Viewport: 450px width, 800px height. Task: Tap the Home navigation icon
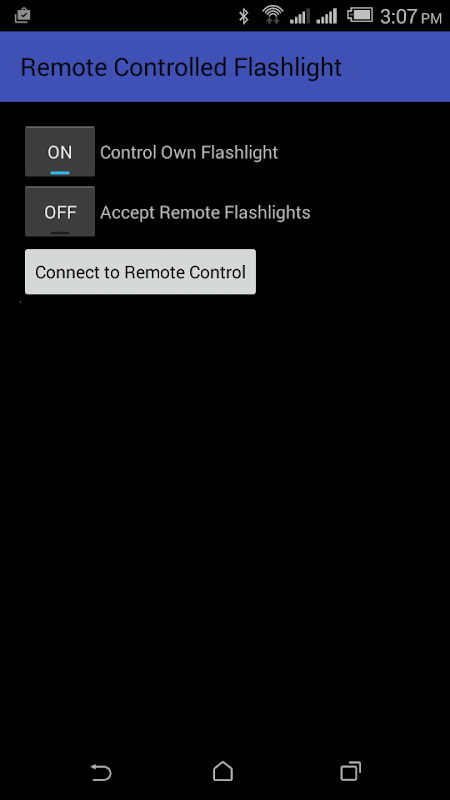coord(223,771)
